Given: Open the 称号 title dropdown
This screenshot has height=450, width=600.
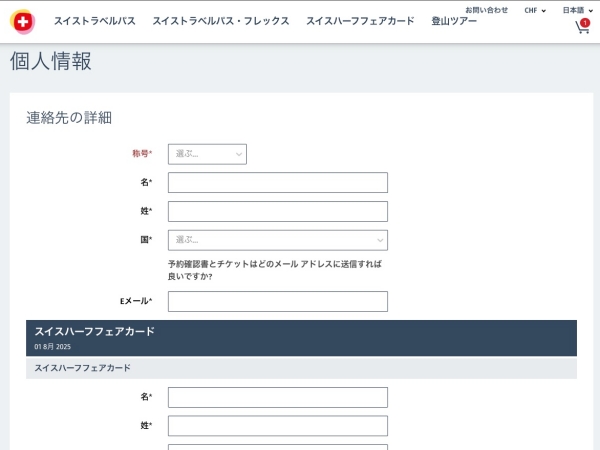Looking at the screenshot, I should (x=207, y=154).
